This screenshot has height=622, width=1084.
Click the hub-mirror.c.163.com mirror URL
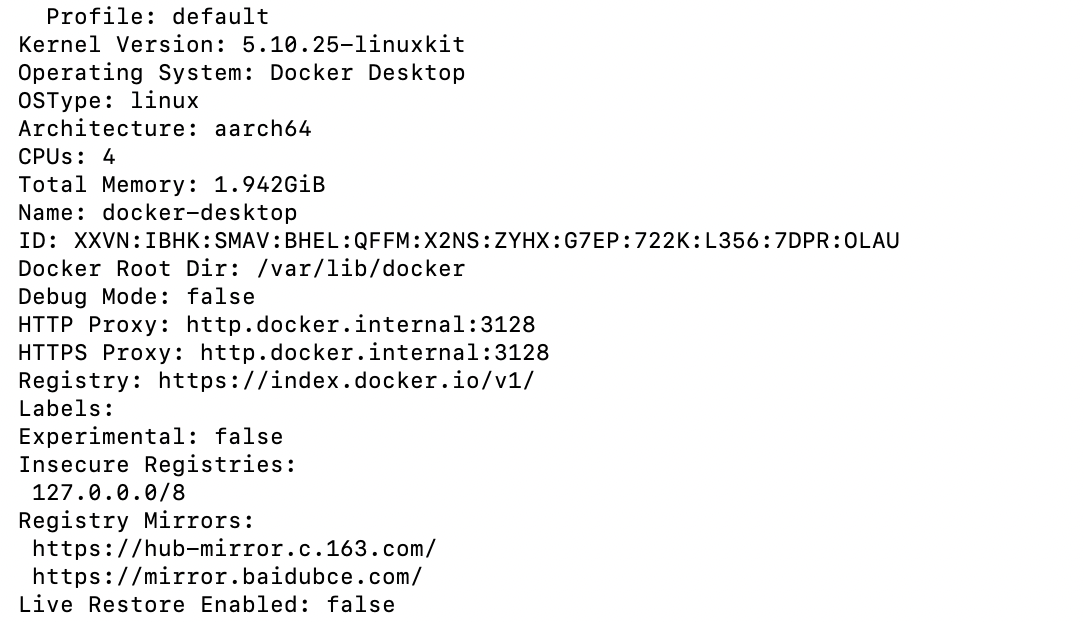tap(234, 549)
